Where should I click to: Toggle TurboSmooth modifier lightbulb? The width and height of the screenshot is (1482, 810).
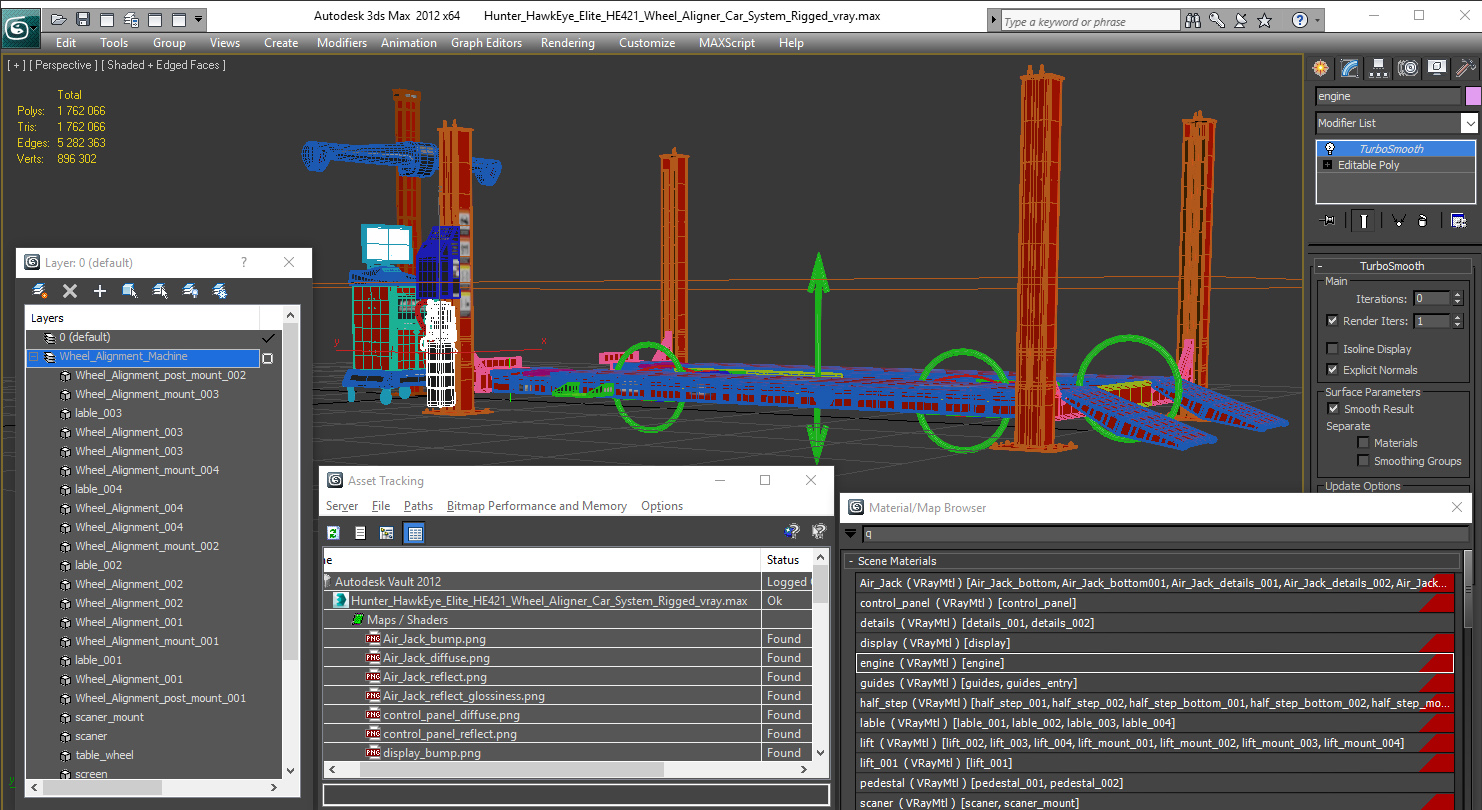click(1330, 149)
